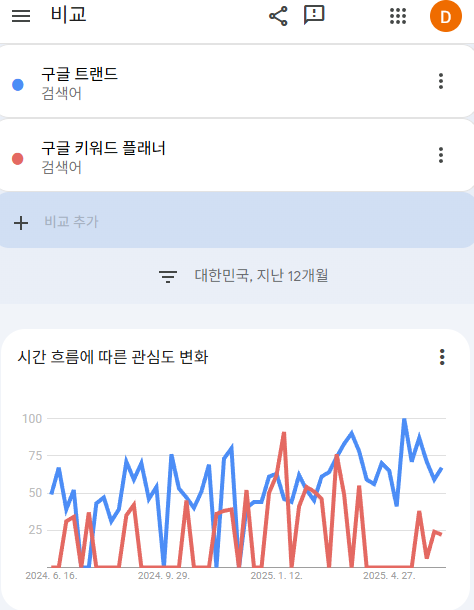Click the 2025. 1. 12. axis label
Image resolution: width=474 pixels, height=610 pixels.
coord(276,576)
